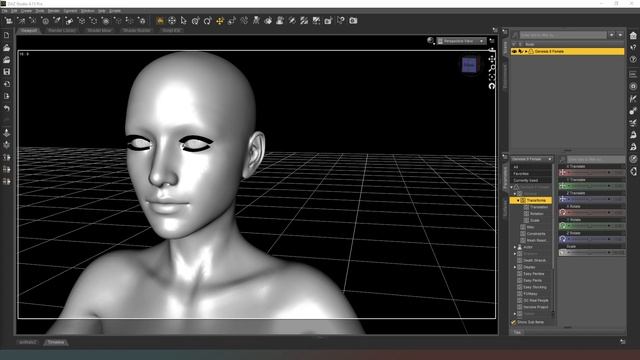The height and width of the screenshot is (360, 640).
Task: Select the All parameters filter
Action: point(531,167)
